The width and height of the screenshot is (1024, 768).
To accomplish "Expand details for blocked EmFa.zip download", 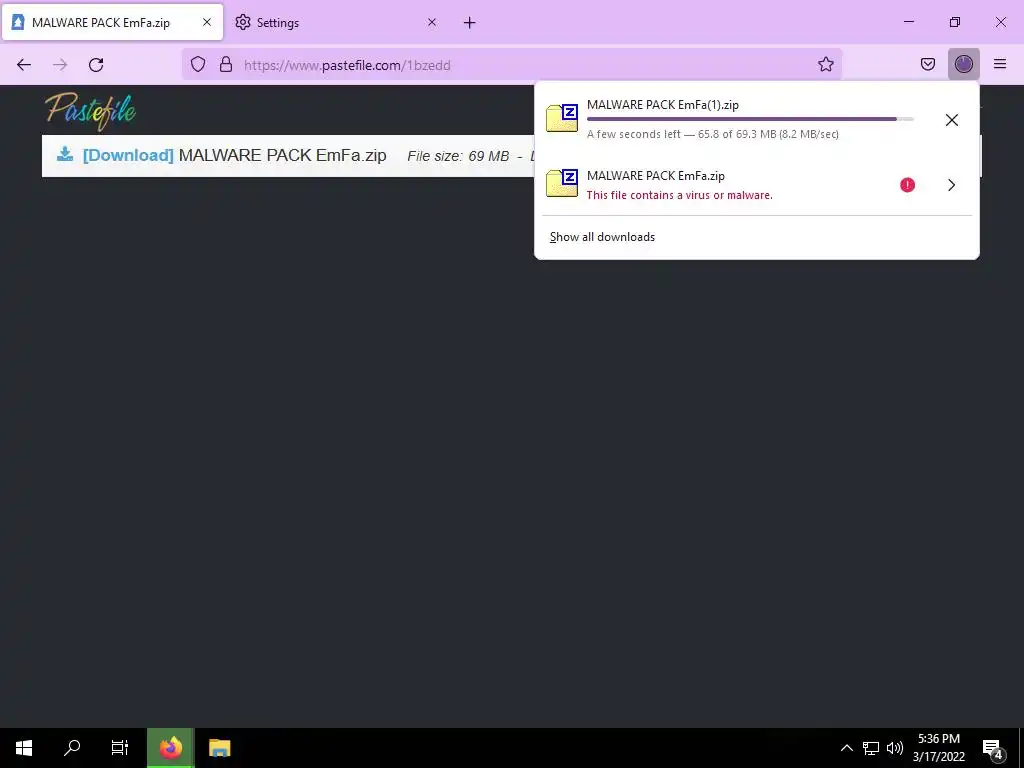I will point(952,185).
